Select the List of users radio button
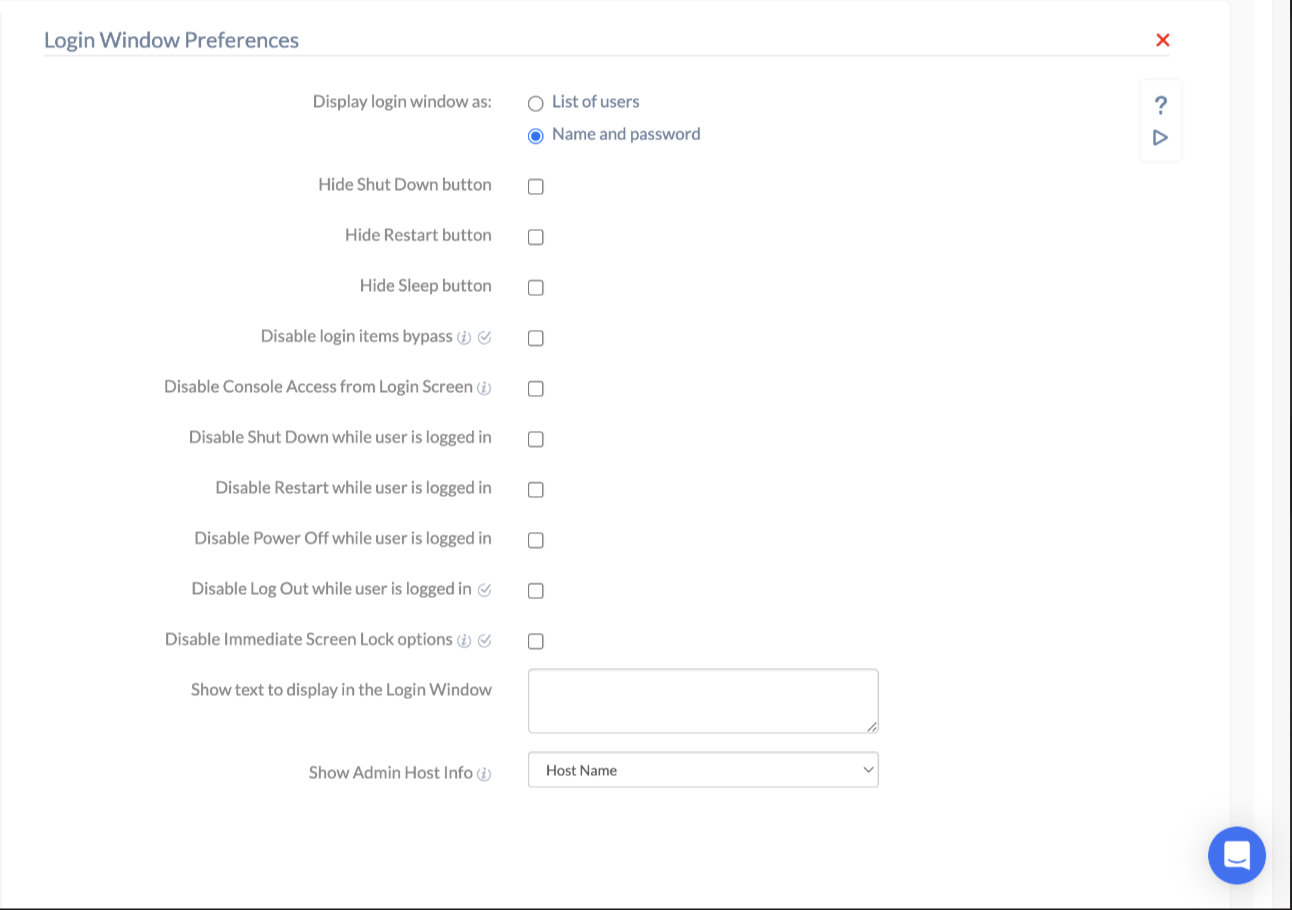The image size is (1292, 910). coord(536,102)
